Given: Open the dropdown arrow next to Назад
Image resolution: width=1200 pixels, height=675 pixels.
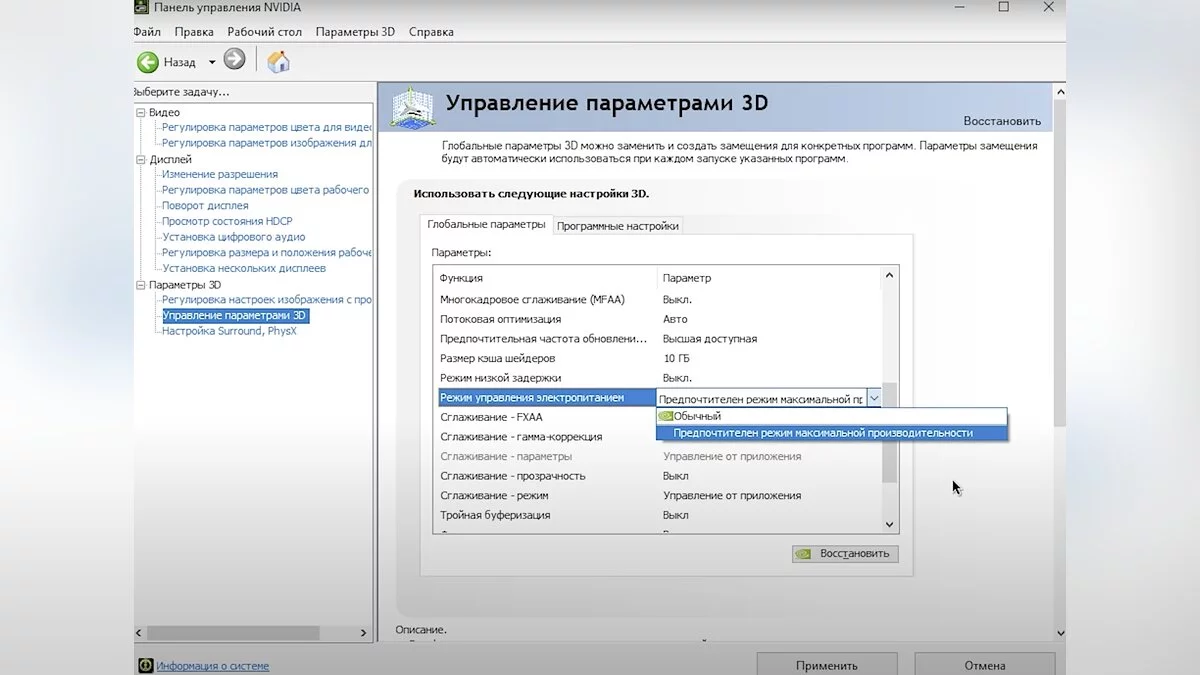Looking at the screenshot, I should pos(212,62).
